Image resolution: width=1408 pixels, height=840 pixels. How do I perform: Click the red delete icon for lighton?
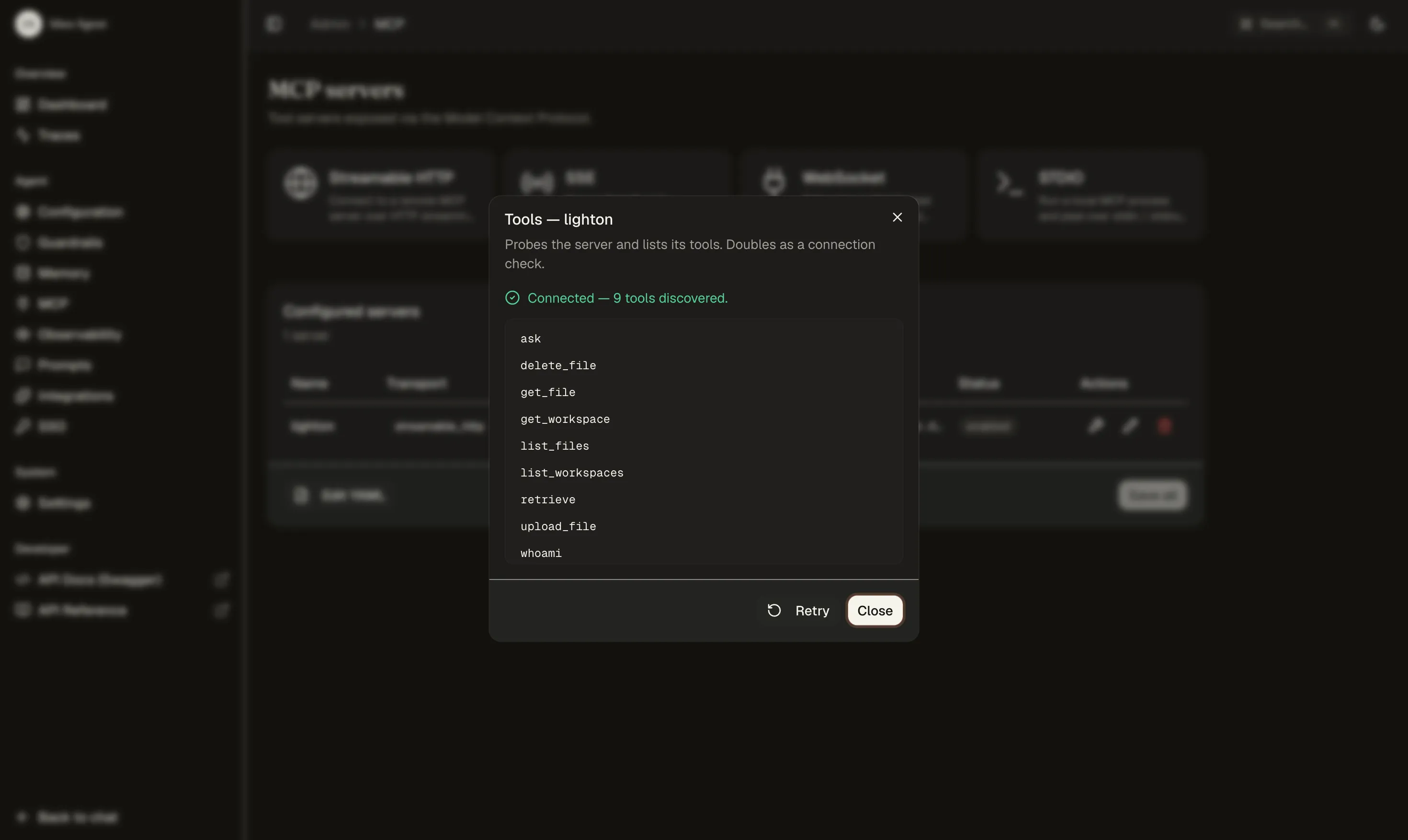coord(1164,426)
